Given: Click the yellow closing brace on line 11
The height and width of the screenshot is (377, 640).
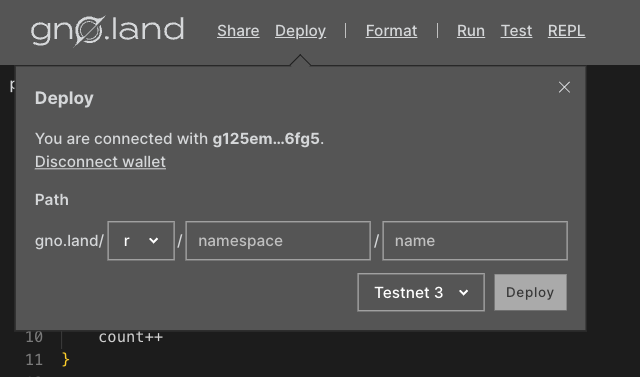Looking at the screenshot, I should point(66,359).
